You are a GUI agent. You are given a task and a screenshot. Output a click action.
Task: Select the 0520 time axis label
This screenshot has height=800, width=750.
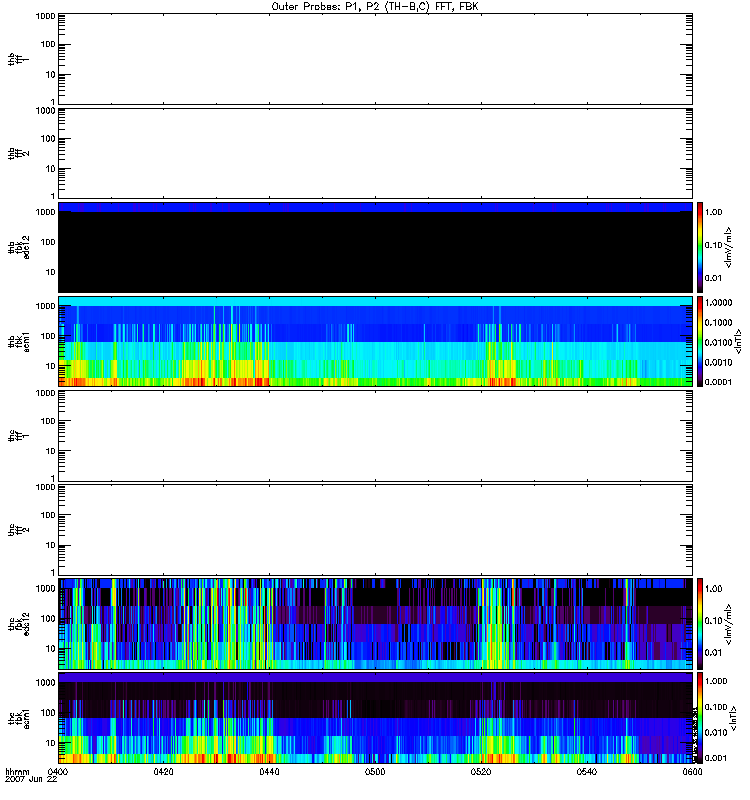[x=481, y=771]
